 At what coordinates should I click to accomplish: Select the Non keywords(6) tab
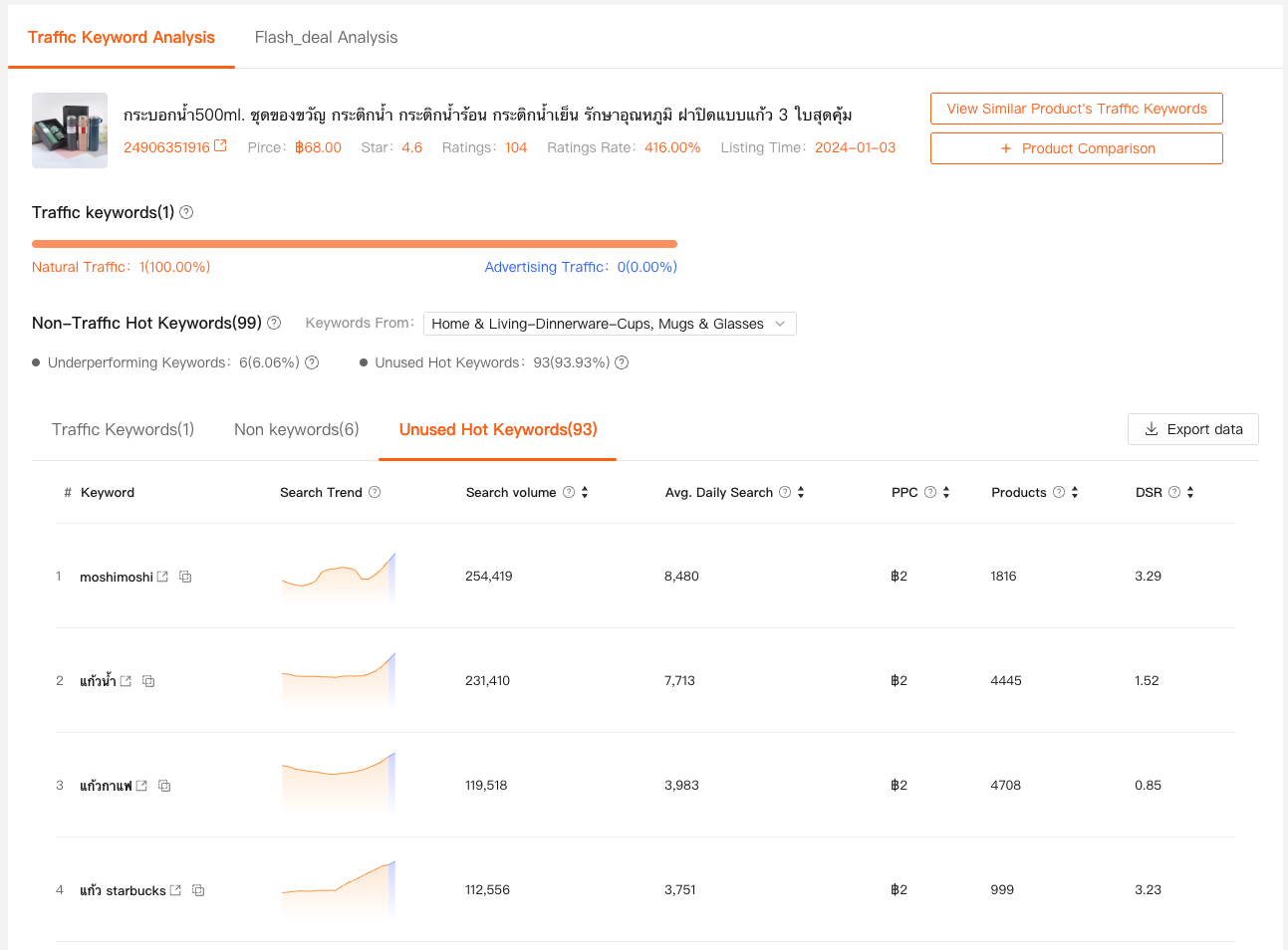(x=296, y=429)
